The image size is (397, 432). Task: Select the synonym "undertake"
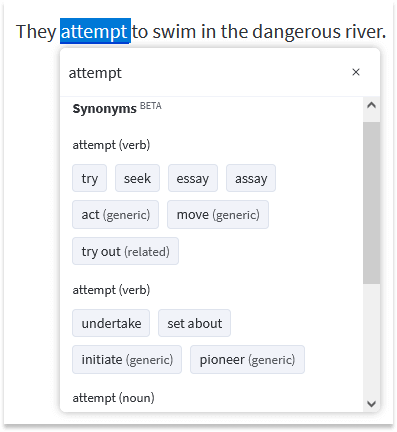pyautogui.click(x=111, y=323)
